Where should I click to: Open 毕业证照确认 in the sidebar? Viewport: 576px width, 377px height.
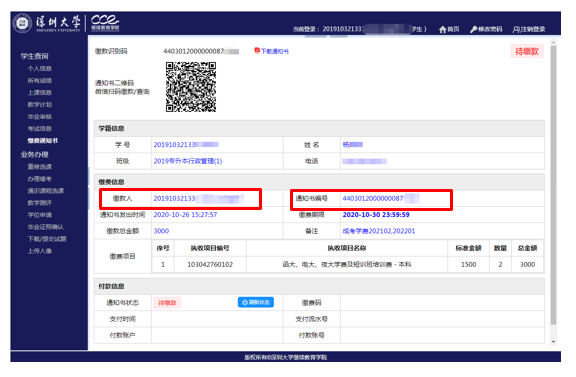pyautogui.click(x=46, y=227)
